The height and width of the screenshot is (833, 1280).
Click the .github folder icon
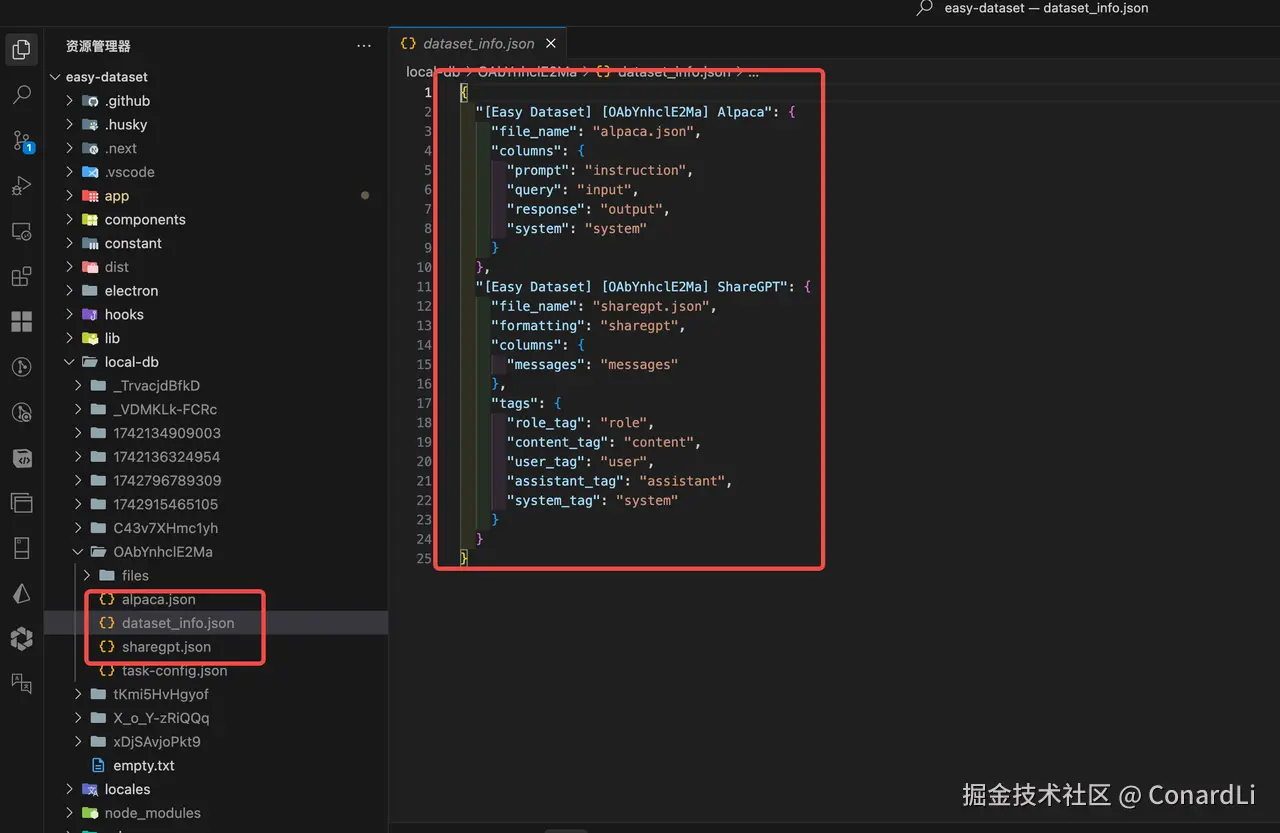[90, 101]
